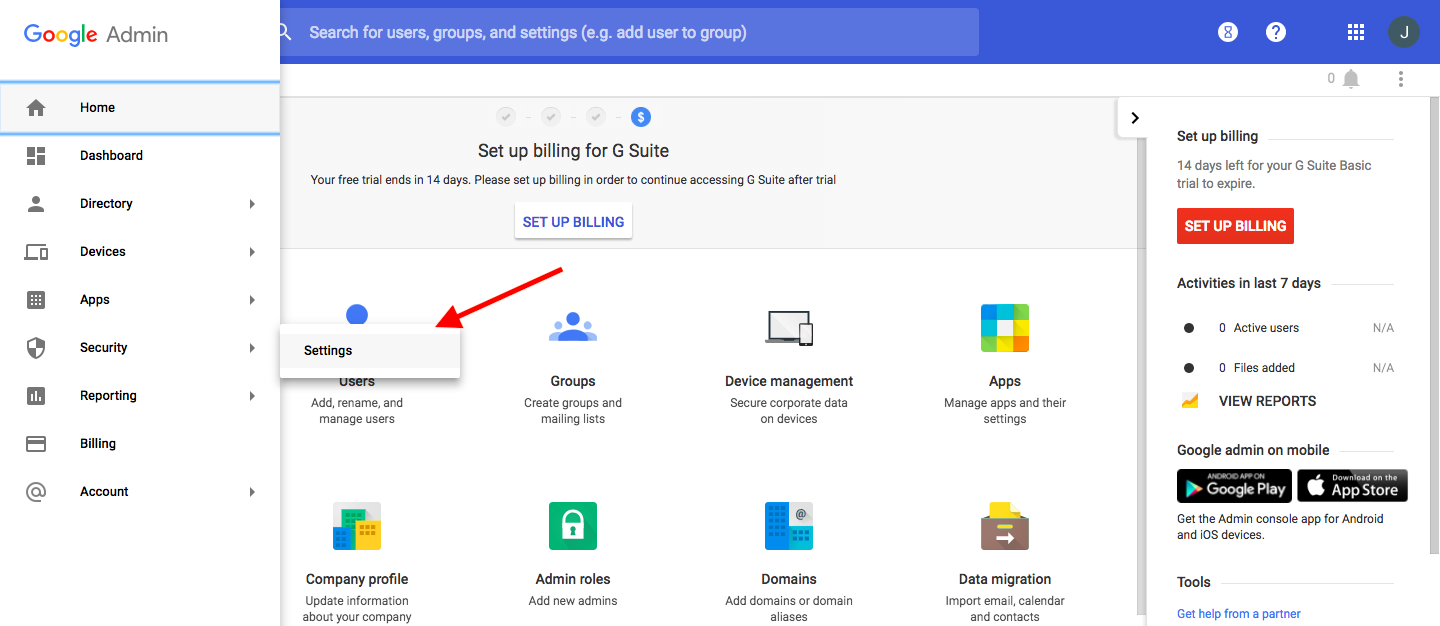Image resolution: width=1440 pixels, height=626 pixels.
Task: Click the Company profile card title
Action: 357,579
